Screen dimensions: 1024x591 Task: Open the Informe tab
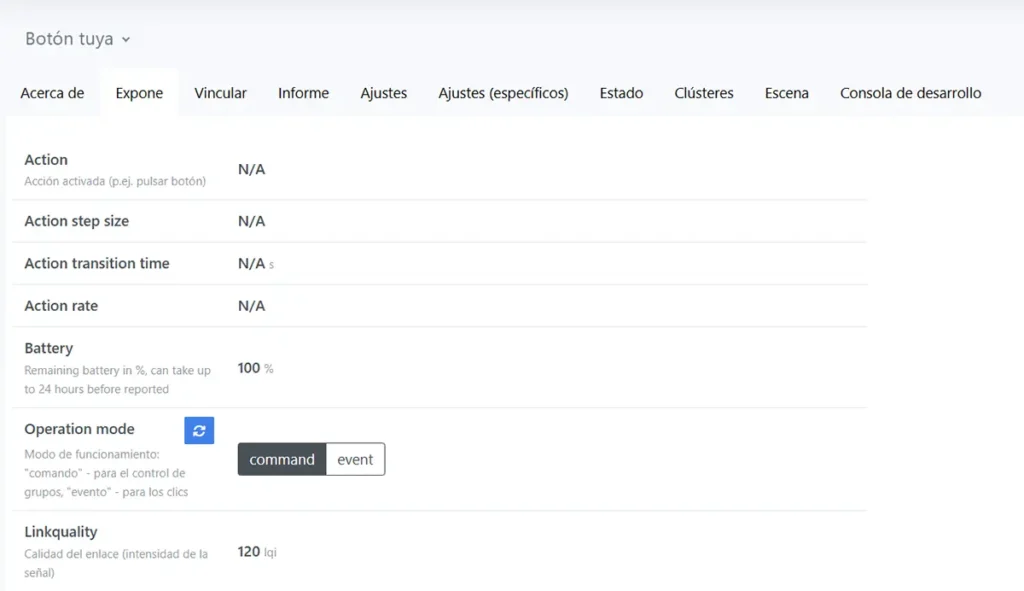(x=303, y=93)
